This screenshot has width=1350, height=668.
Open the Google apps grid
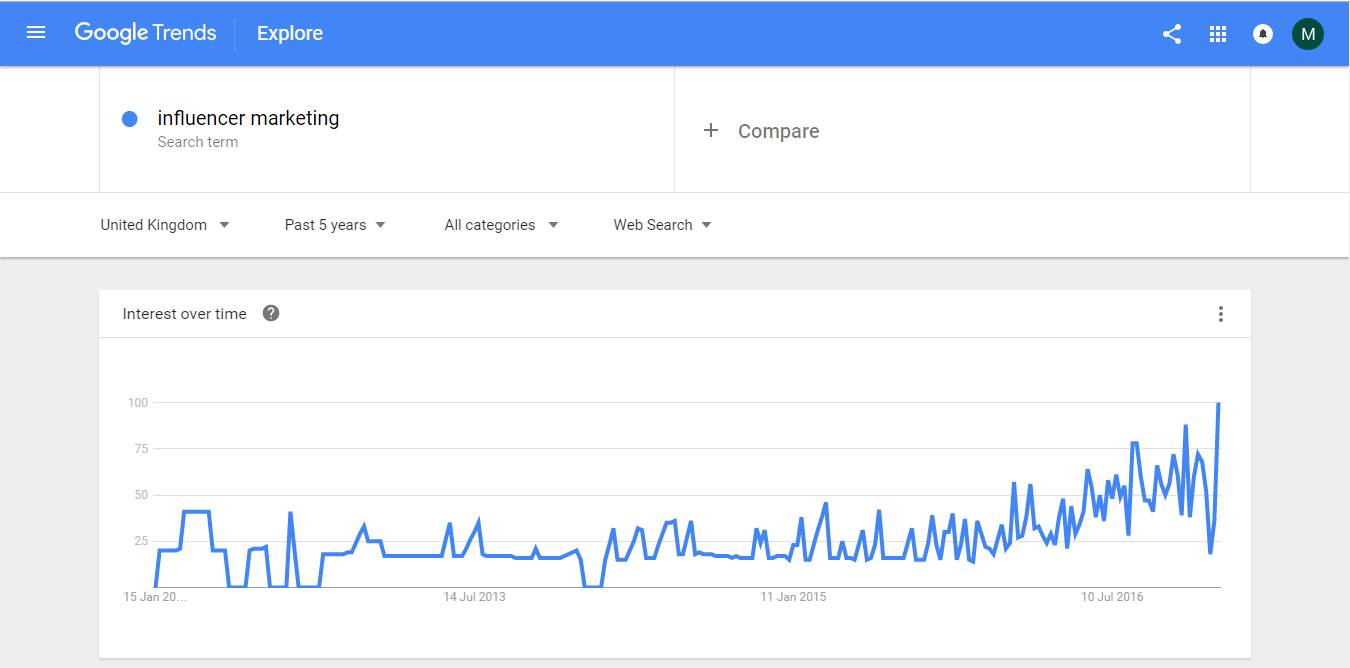point(1218,34)
